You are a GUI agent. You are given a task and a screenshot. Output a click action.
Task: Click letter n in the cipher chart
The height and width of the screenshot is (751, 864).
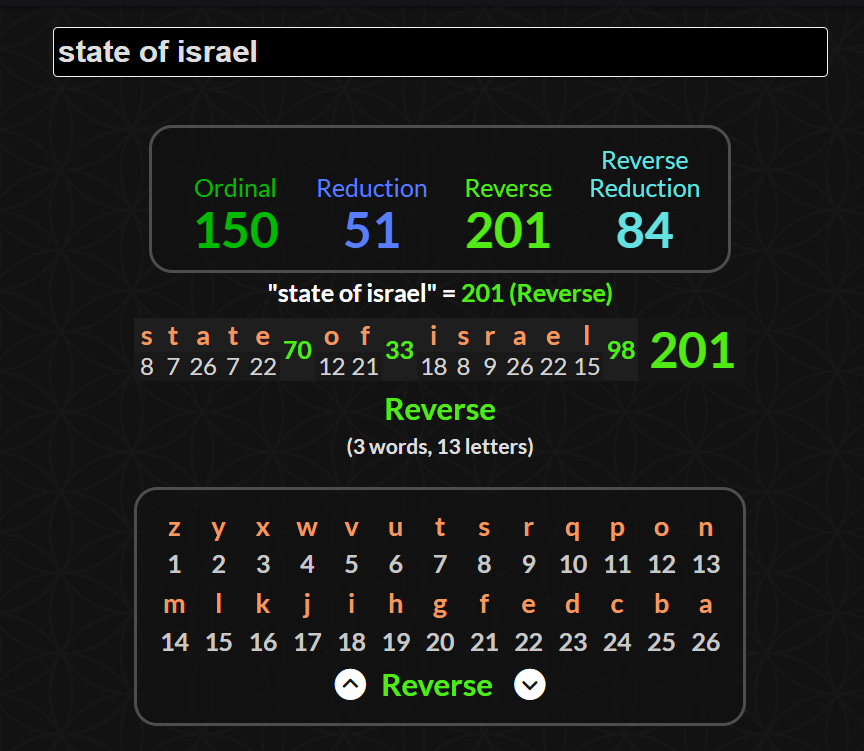coord(706,528)
